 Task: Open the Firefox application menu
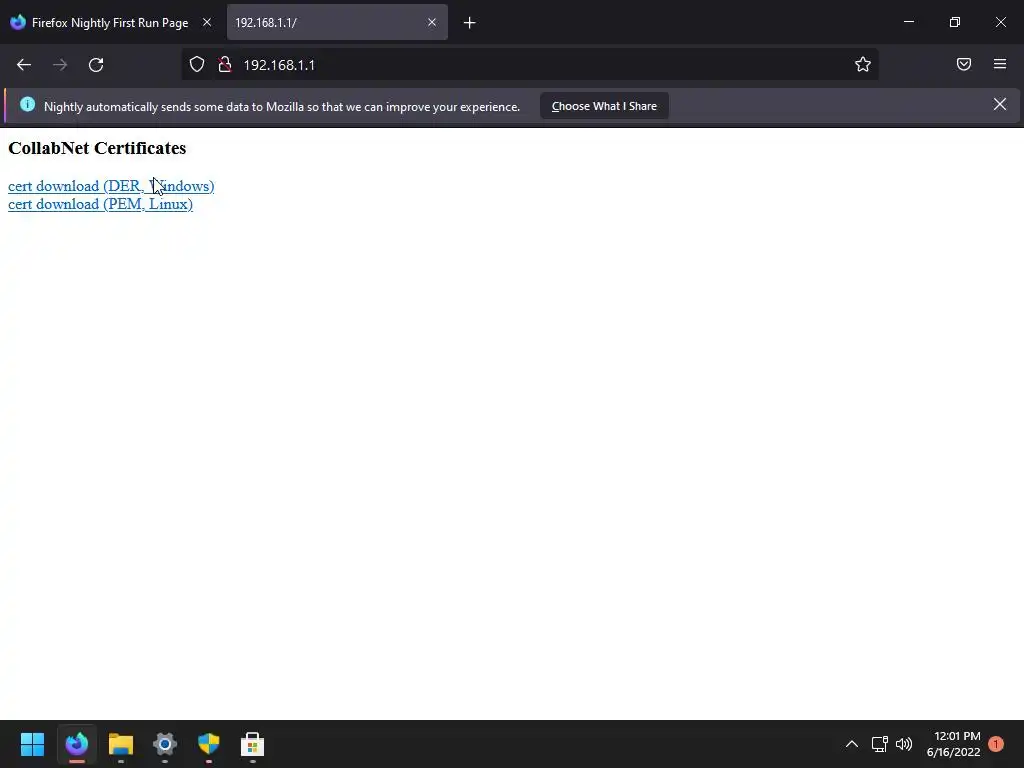click(x=1000, y=64)
